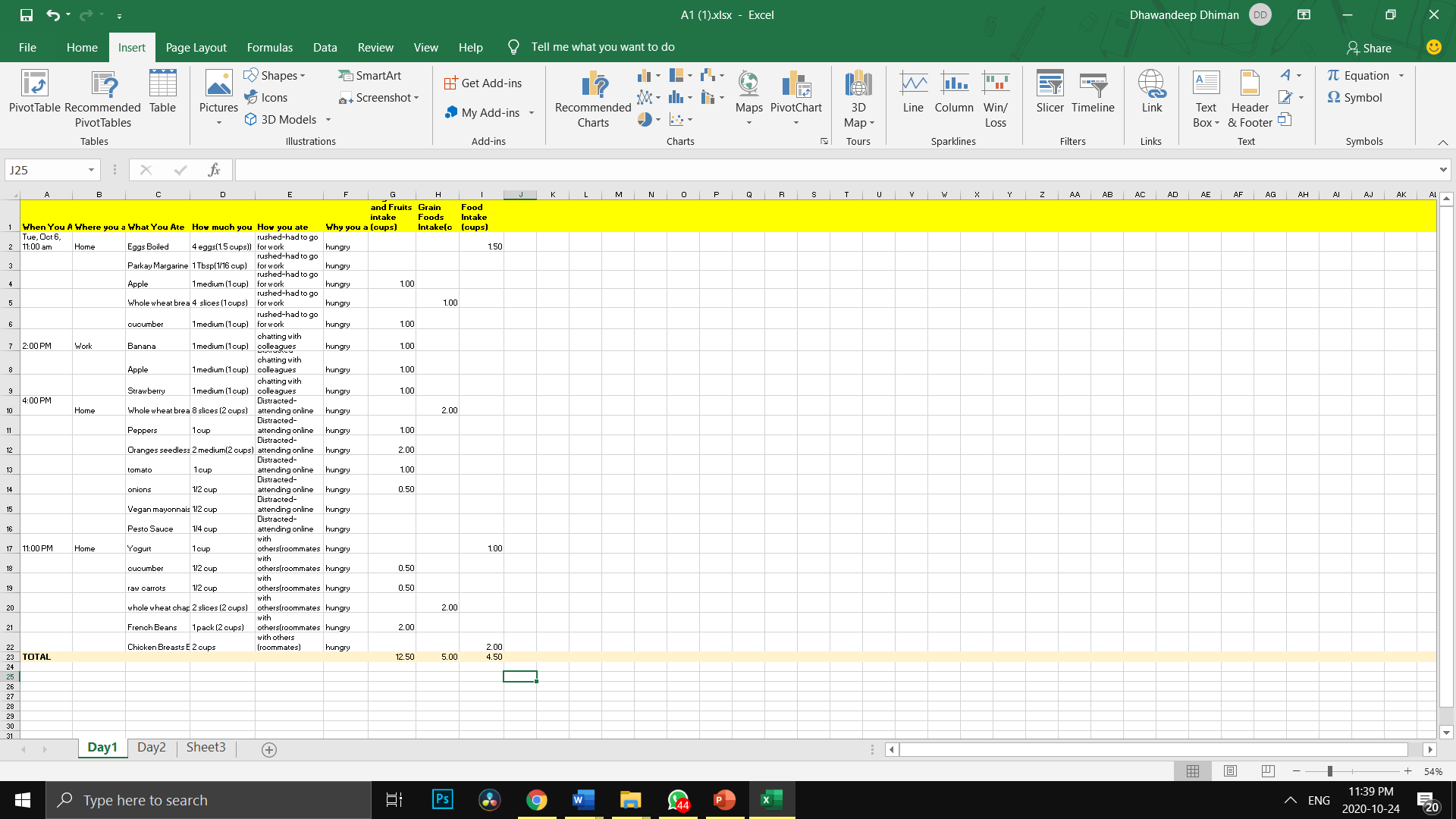The width and height of the screenshot is (1456, 819).
Task: Click the Share button
Action: (1369, 48)
